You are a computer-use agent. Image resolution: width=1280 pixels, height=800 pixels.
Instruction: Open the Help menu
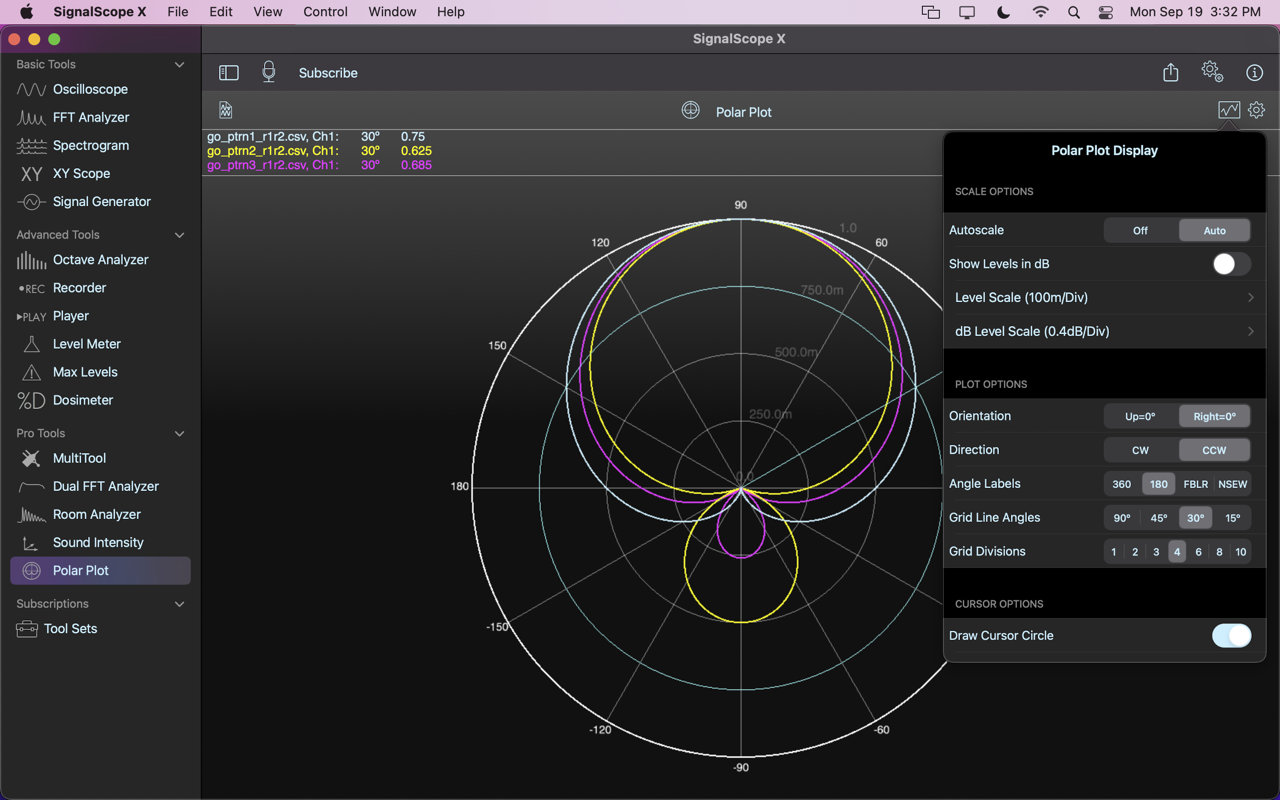451,12
